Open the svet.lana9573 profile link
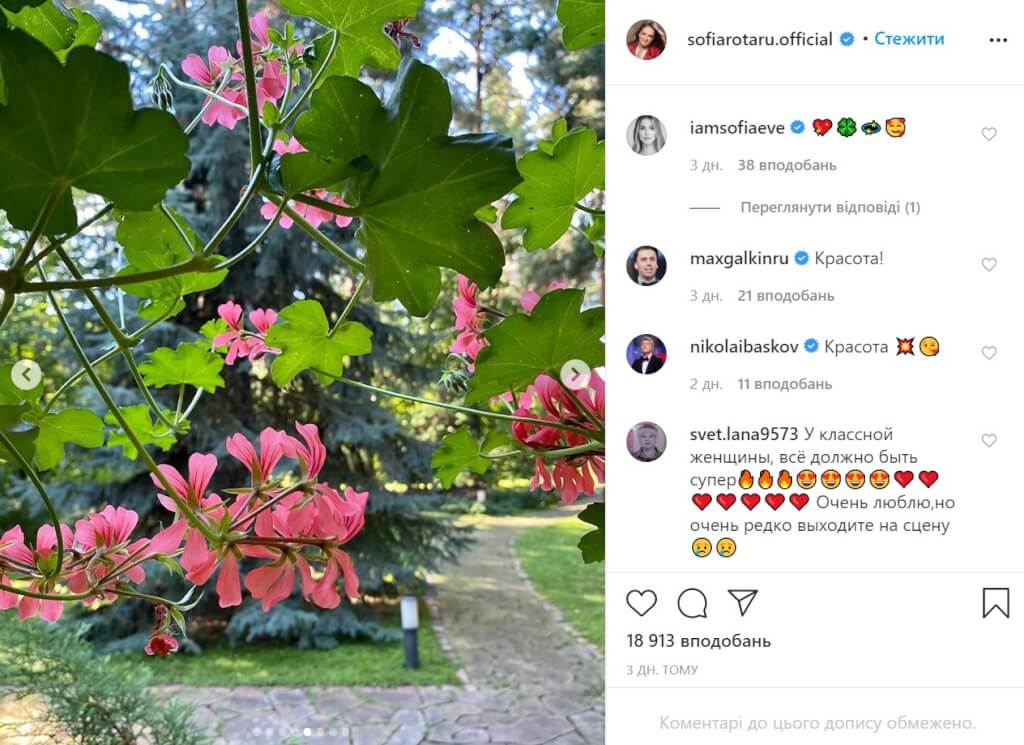This screenshot has height=745, width=1024. [744, 434]
